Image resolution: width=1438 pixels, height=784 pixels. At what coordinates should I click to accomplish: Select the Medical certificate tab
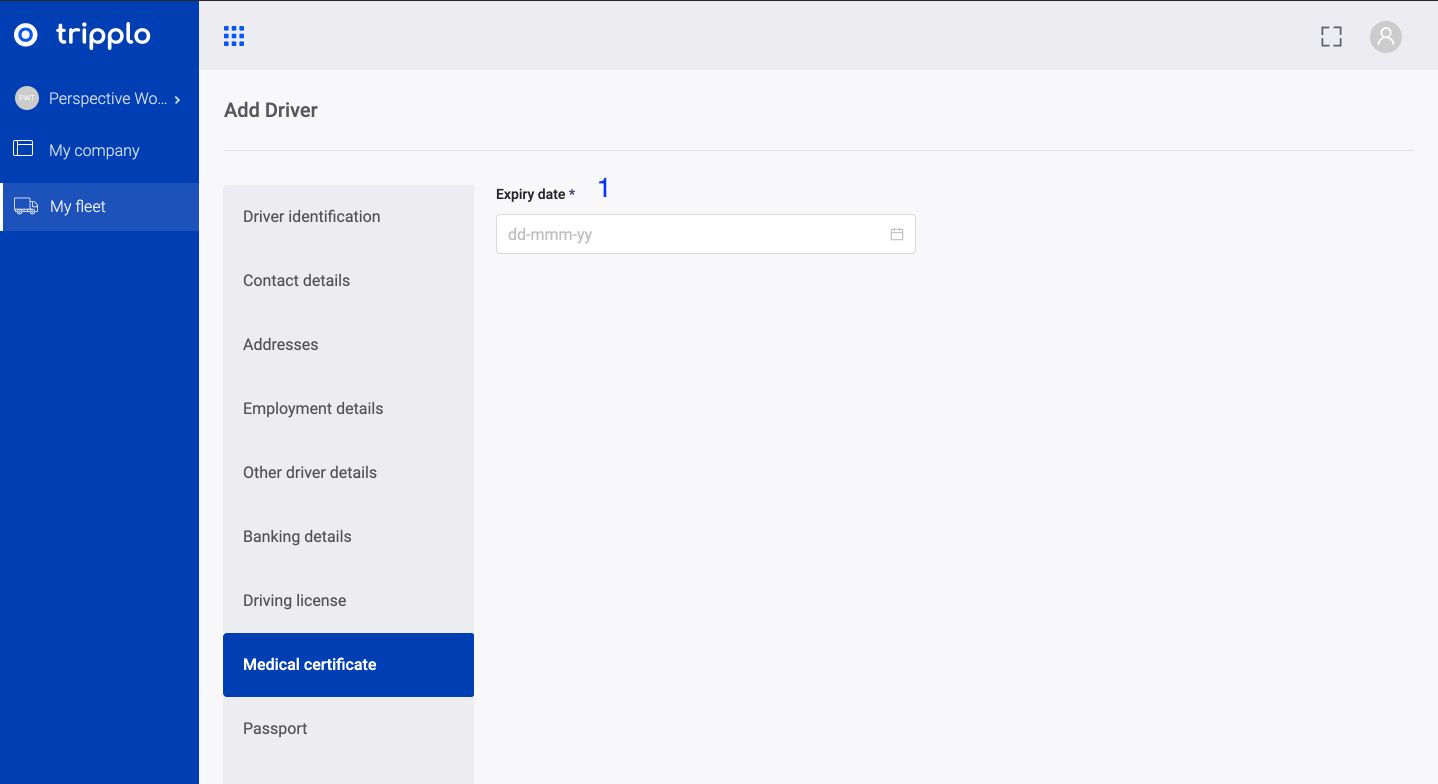click(309, 664)
